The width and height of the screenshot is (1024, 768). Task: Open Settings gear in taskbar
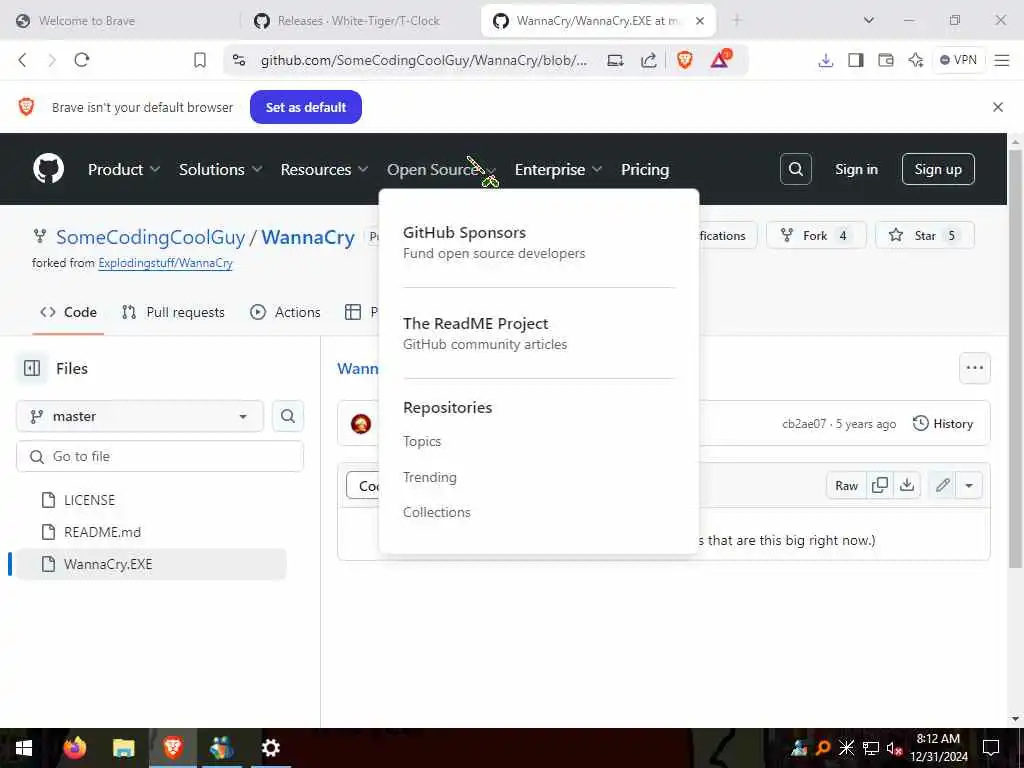click(x=270, y=748)
